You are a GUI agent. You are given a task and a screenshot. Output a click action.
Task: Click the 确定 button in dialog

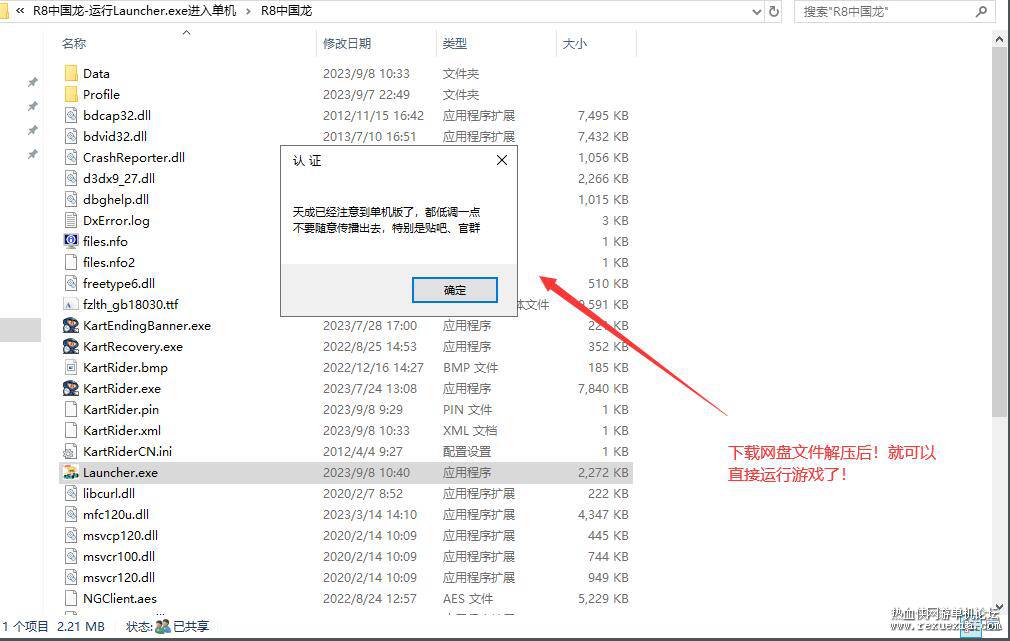(455, 290)
